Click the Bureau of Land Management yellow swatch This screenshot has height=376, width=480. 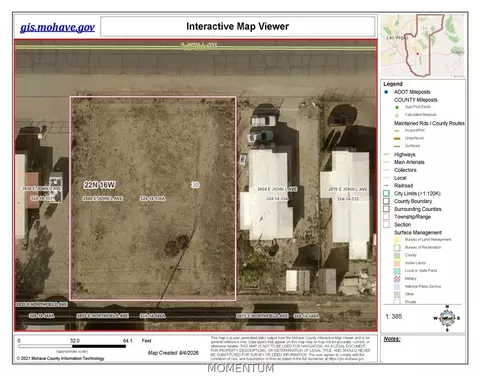coord(397,240)
